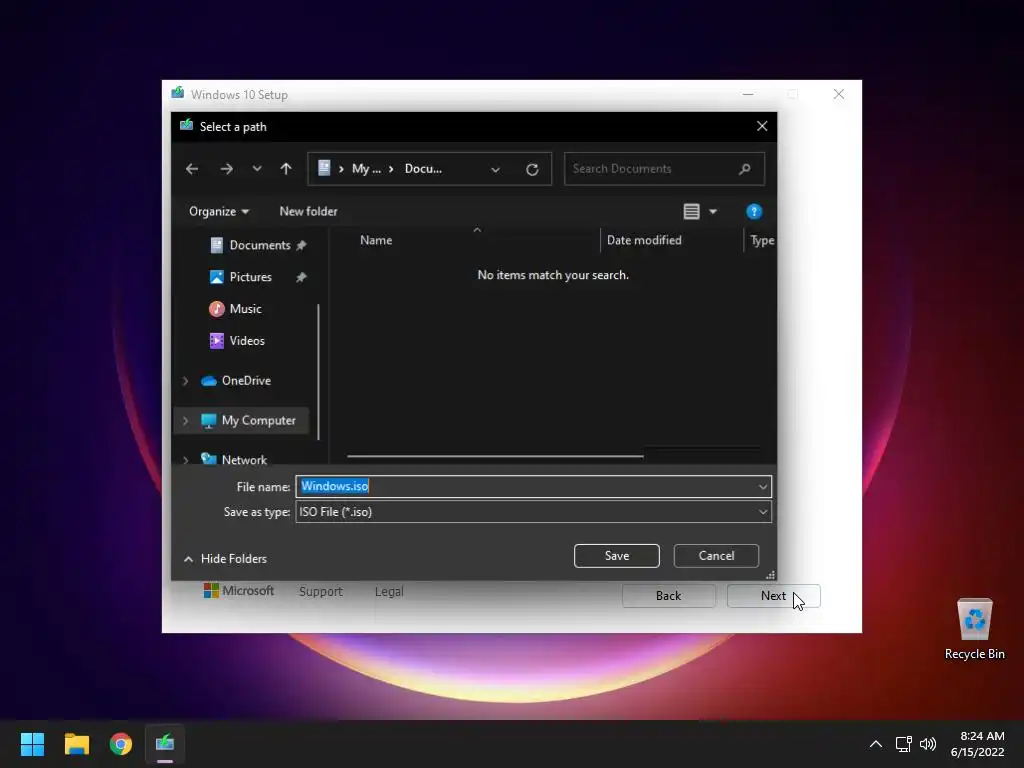
Task: Cancel the Select a path dialog
Action: pos(716,556)
